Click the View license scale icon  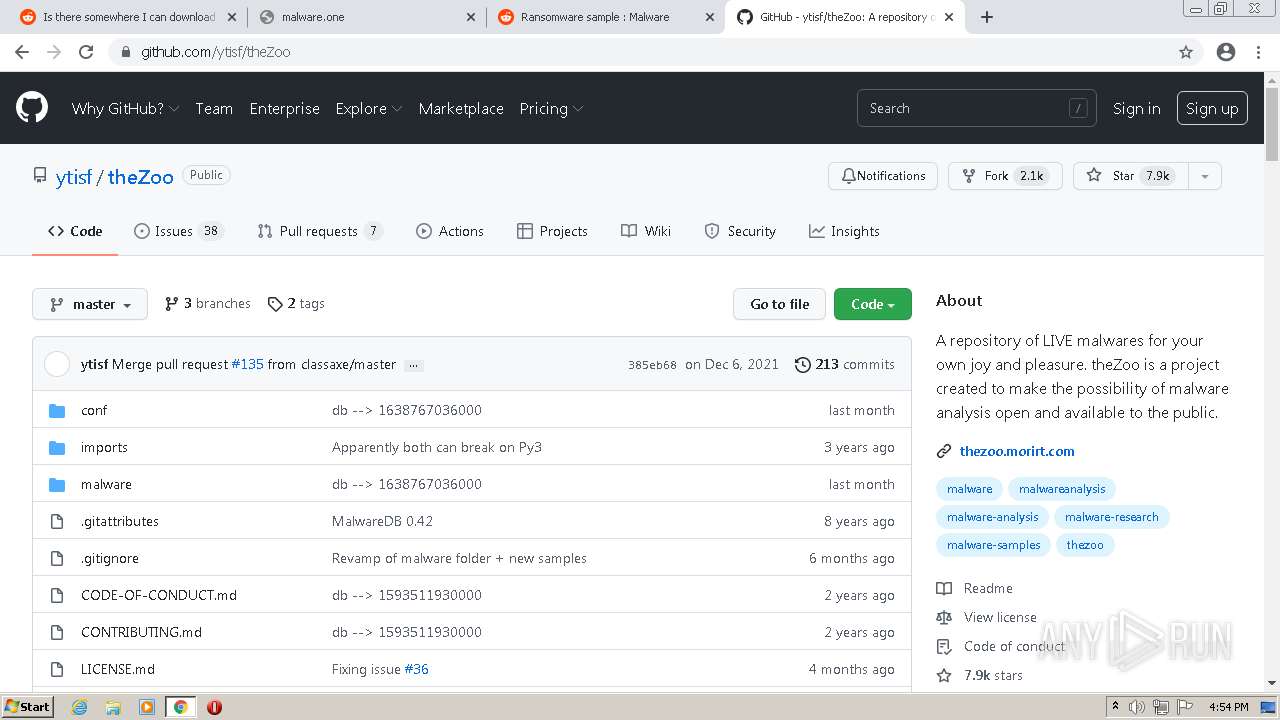[x=944, y=617]
